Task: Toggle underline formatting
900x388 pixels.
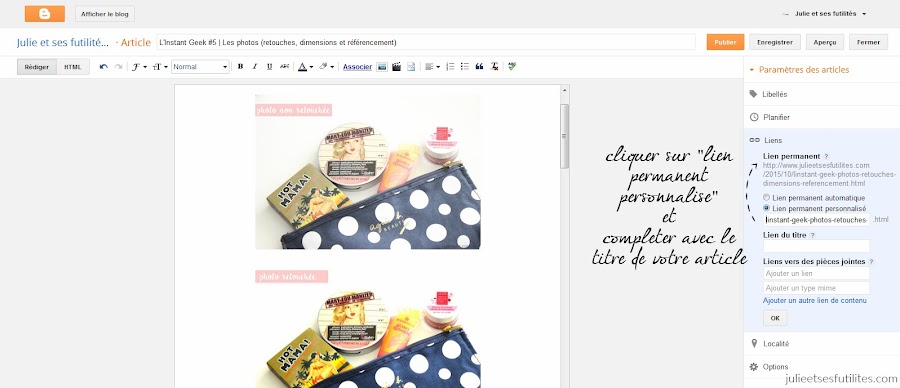Action: (269, 67)
